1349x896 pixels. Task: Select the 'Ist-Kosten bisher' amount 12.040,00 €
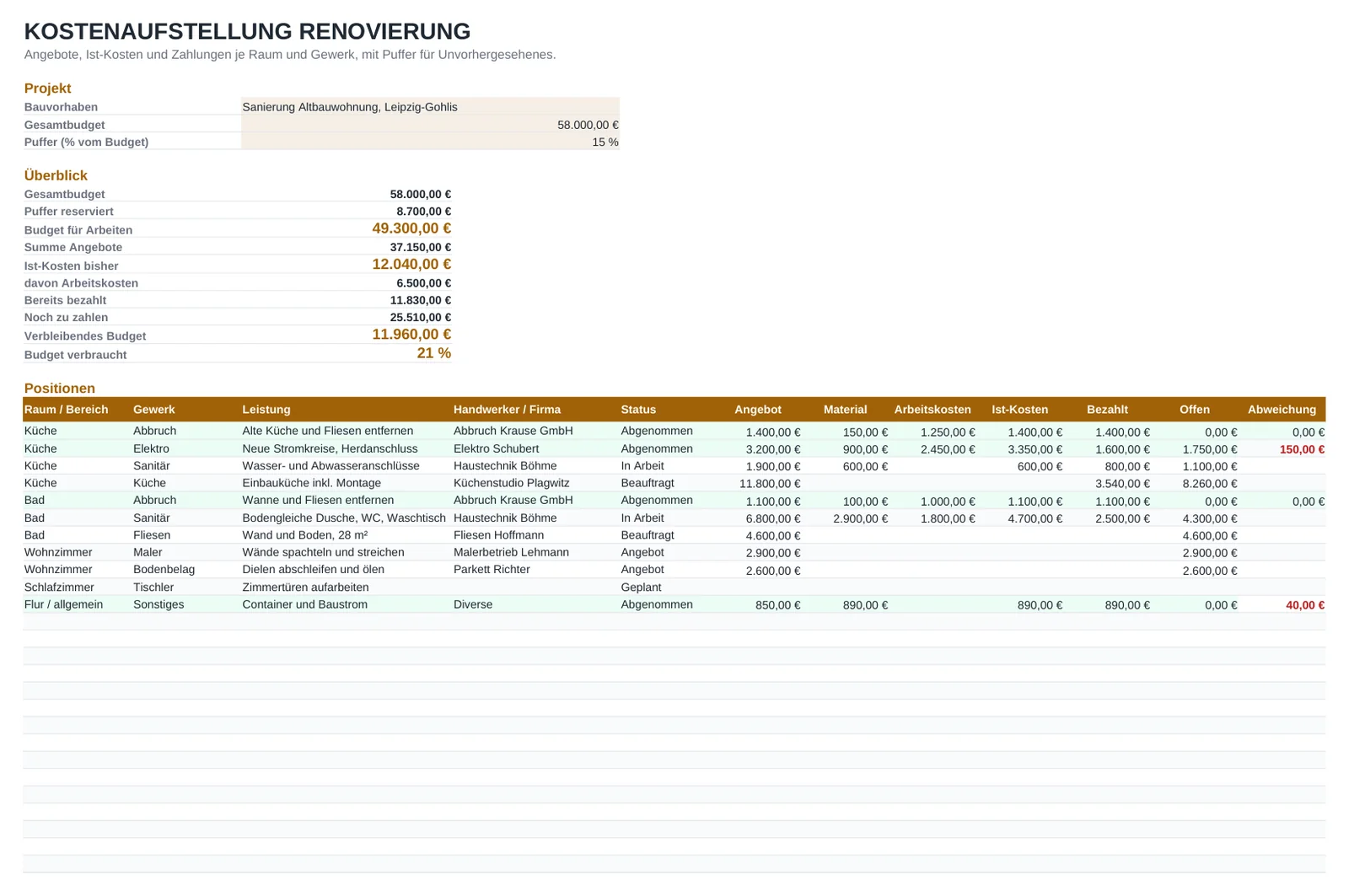(411, 265)
